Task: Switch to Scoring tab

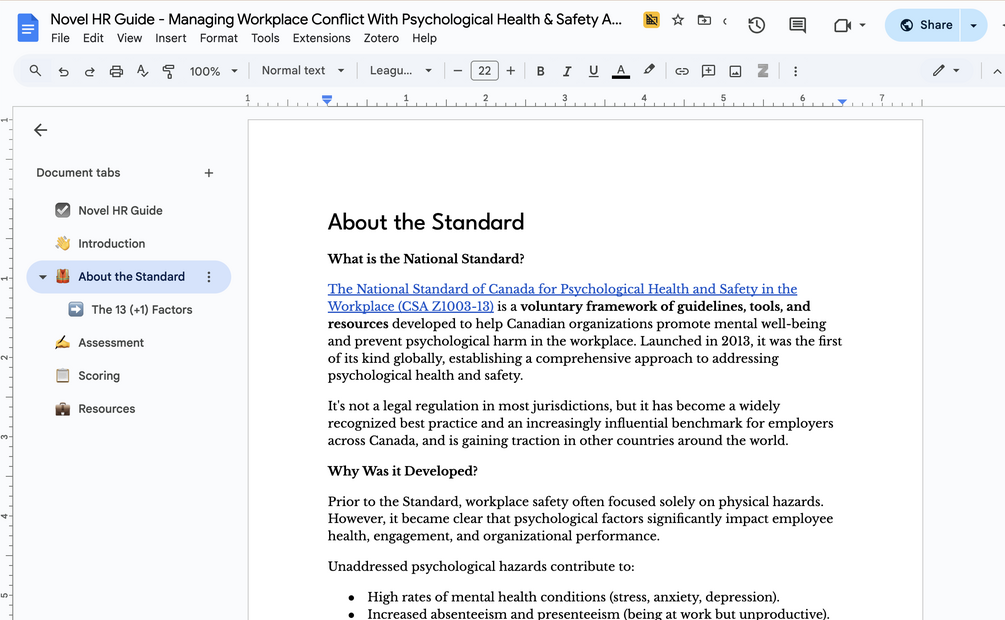Action: 99,376
